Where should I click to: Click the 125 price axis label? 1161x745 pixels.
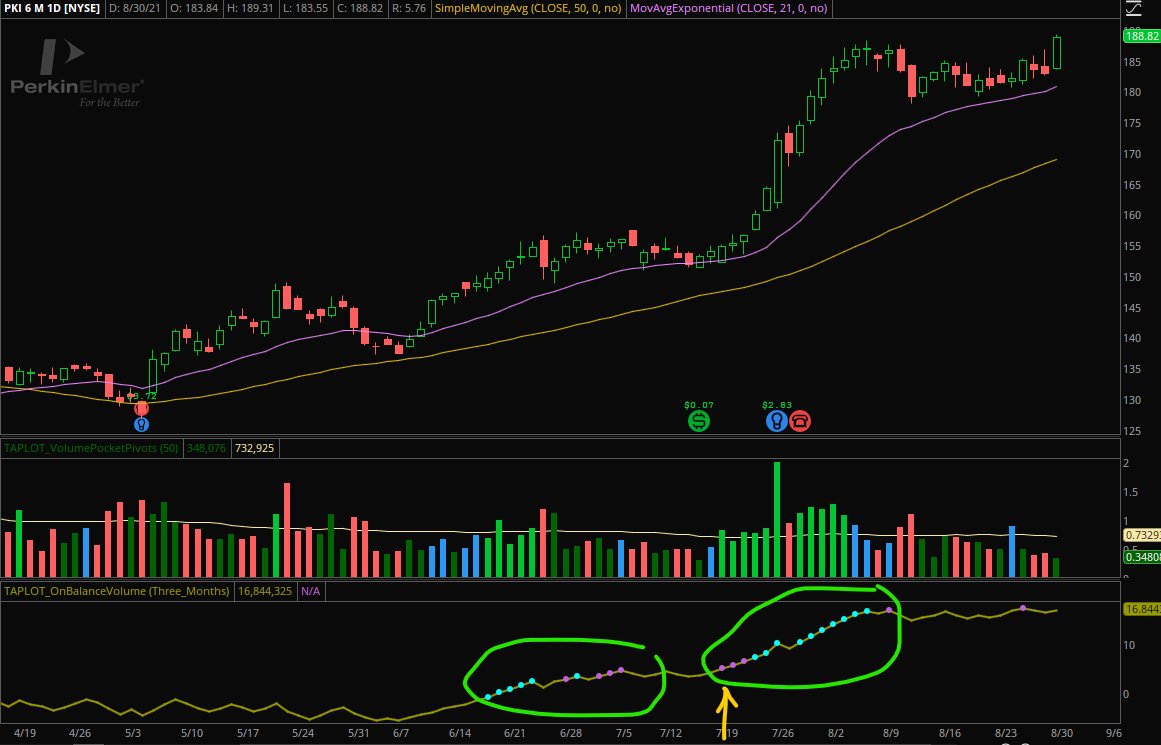click(x=1132, y=431)
